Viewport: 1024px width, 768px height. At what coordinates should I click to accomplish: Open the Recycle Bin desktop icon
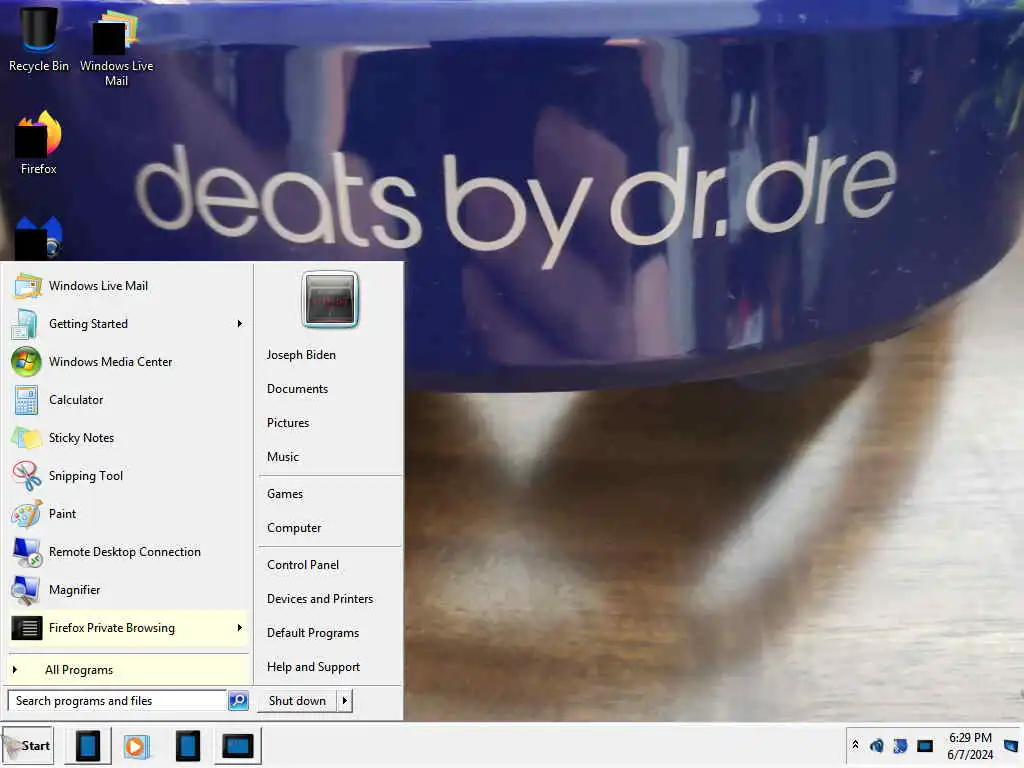click(x=39, y=39)
